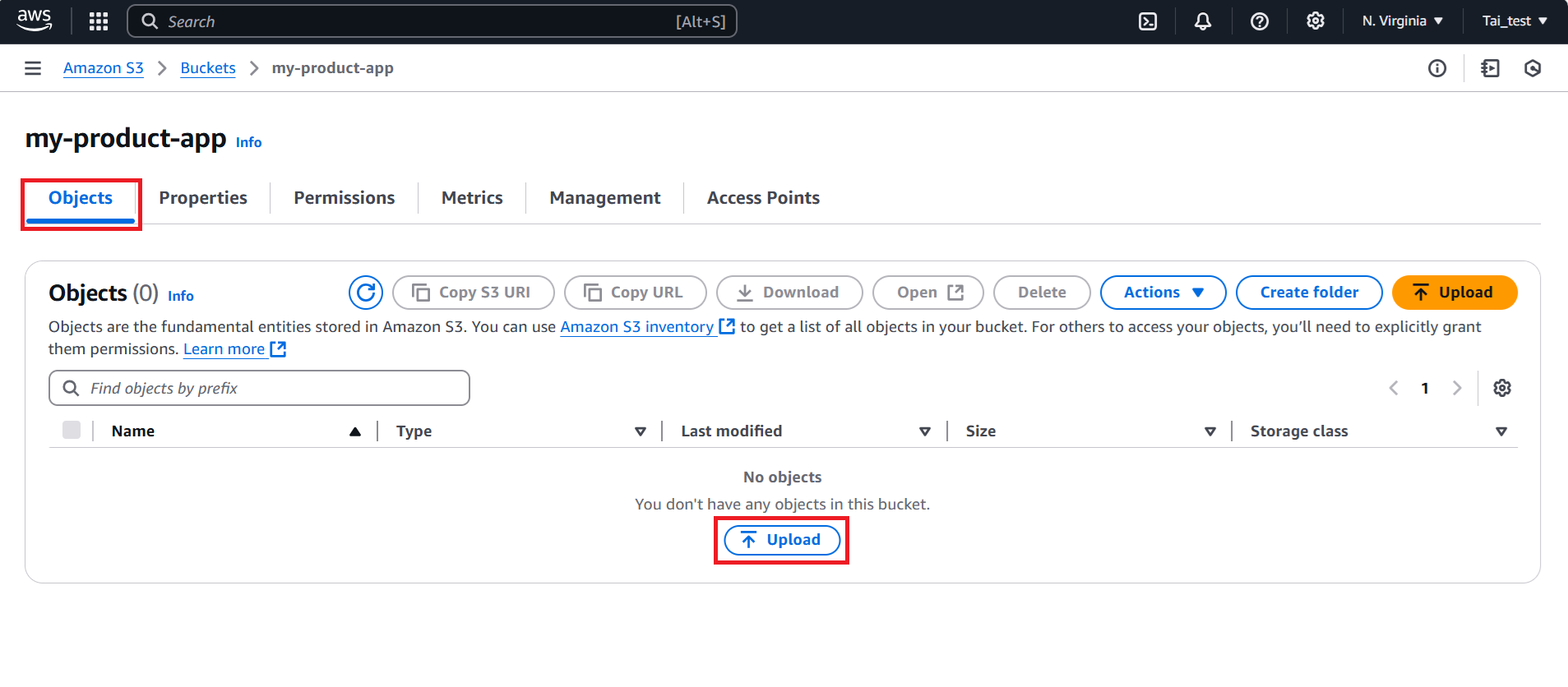Click the orange Upload button
The width and height of the screenshot is (1568, 687).
[x=1455, y=293]
